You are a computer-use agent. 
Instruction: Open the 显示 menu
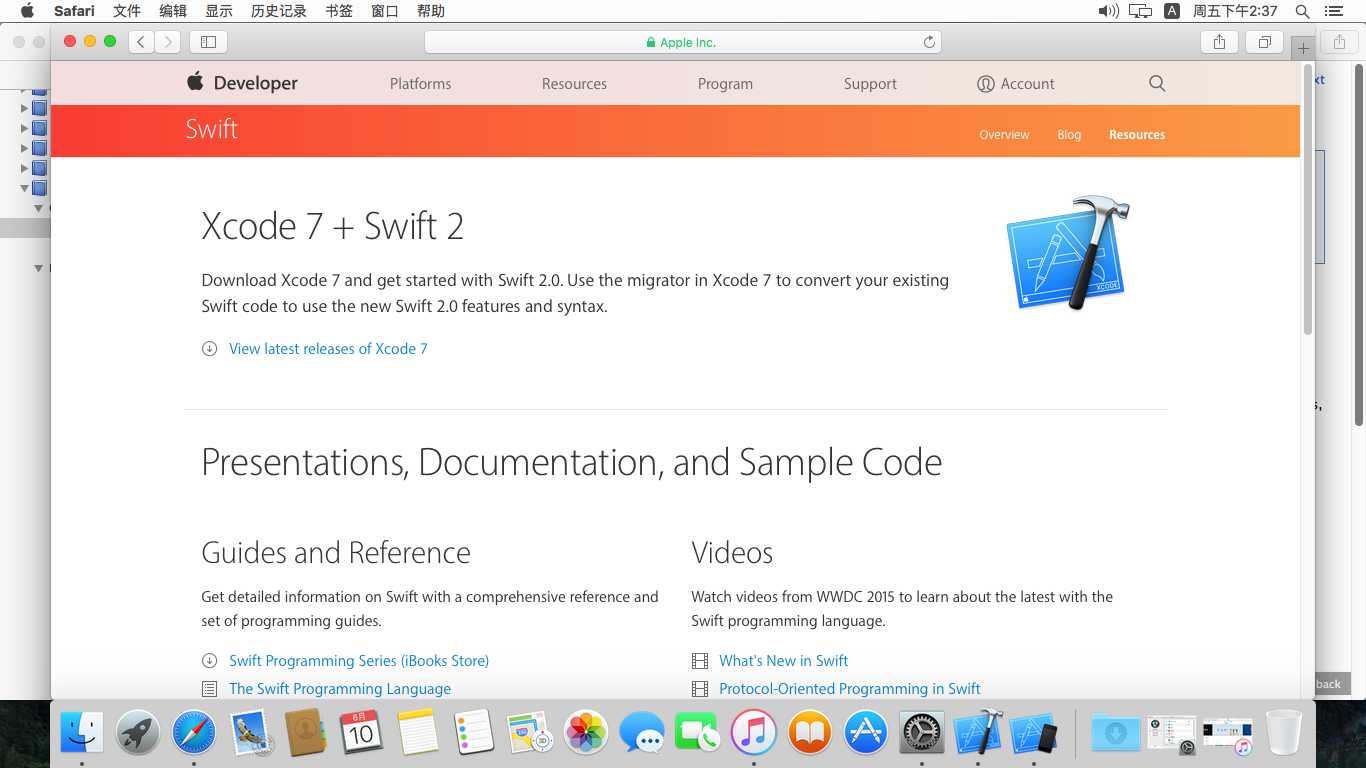219,11
